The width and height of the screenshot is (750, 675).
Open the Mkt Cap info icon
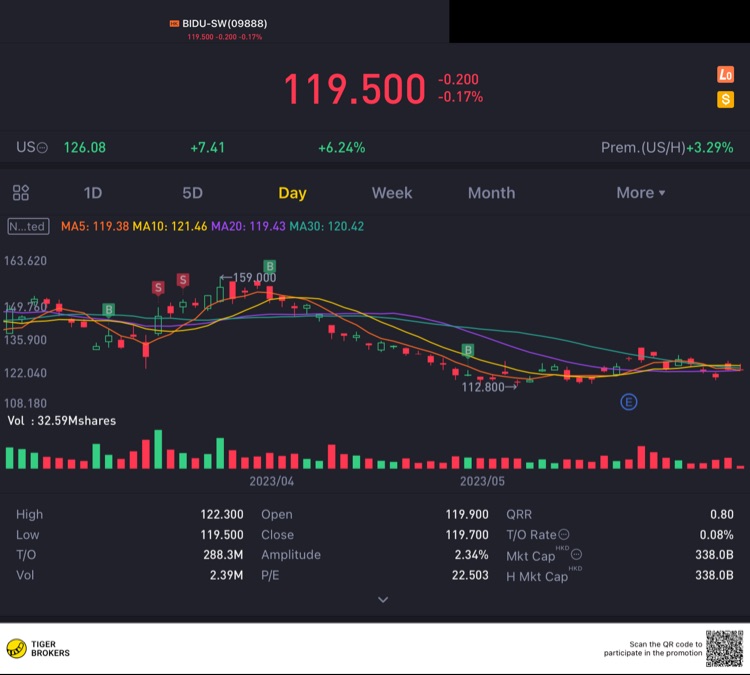coord(576,554)
